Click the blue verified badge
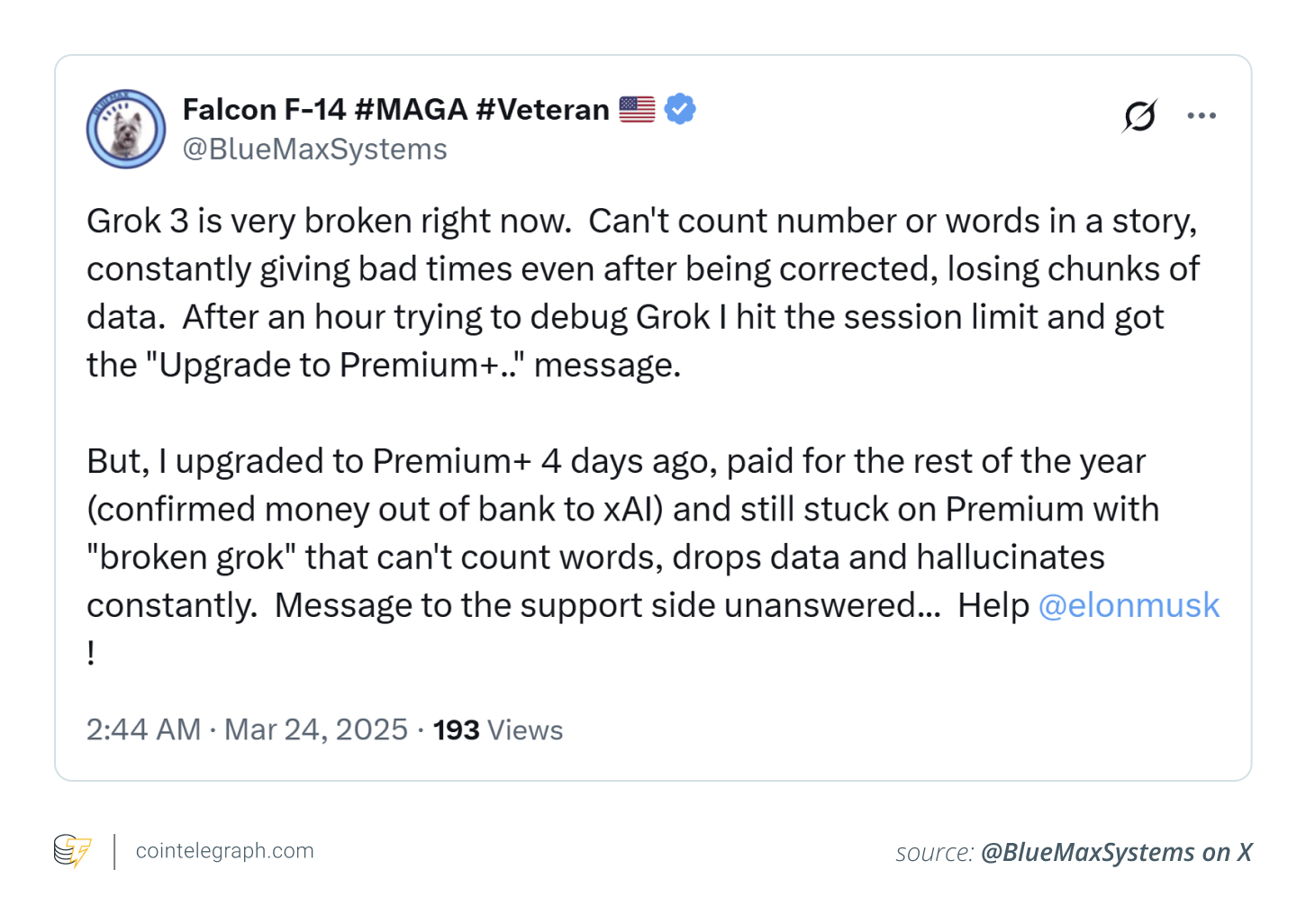 click(x=680, y=108)
